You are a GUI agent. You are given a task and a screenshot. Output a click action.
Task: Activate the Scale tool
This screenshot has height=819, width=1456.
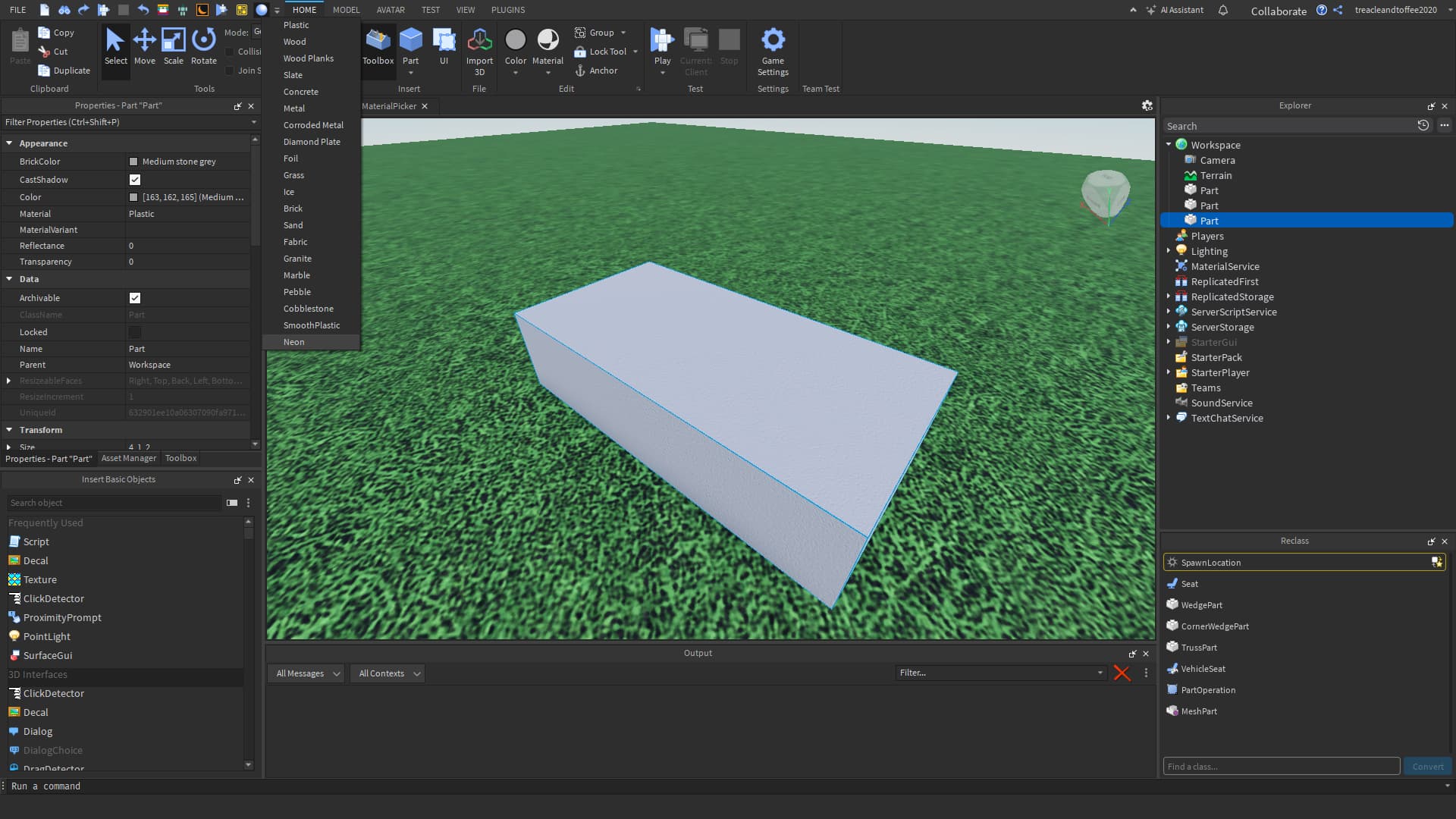point(173,47)
